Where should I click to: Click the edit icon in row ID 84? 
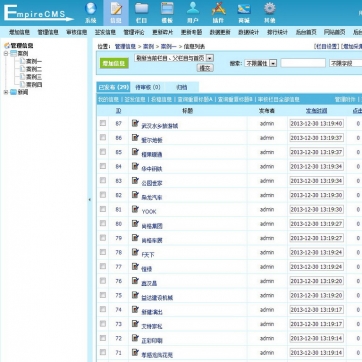click(135, 166)
